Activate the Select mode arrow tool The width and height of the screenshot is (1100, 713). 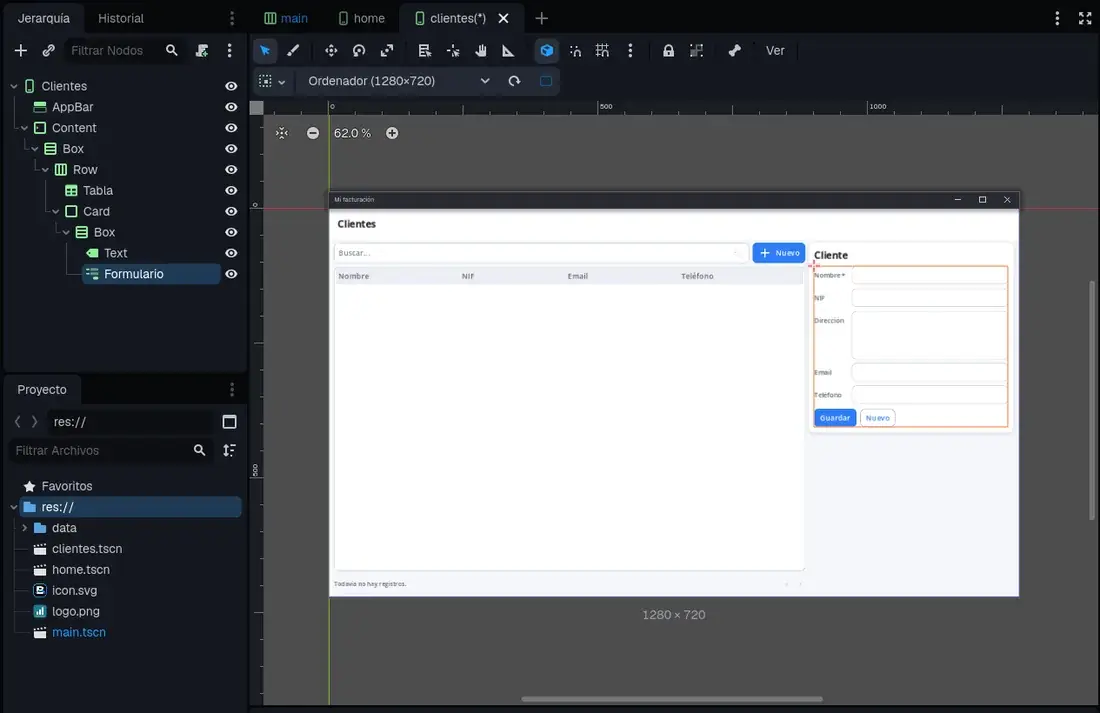click(x=265, y=51)
